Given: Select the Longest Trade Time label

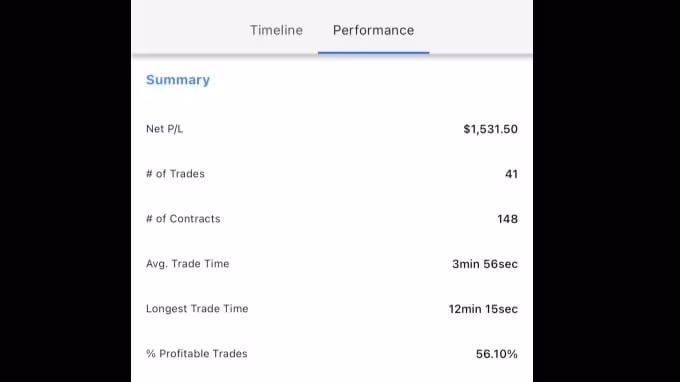Looking at the screenshot, I should 197,309.
